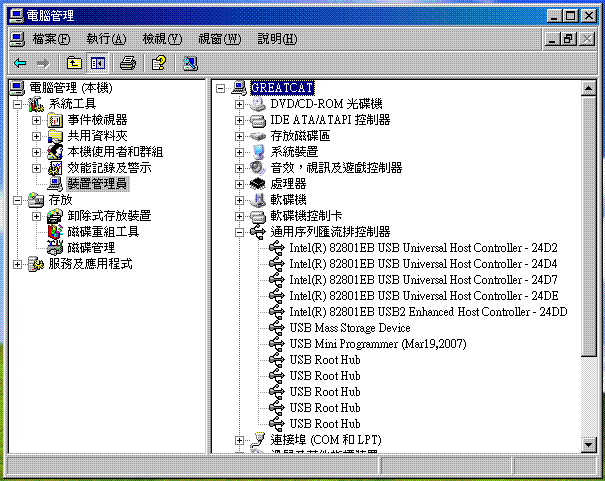Image resolution: width=605 pixels, height=481 pixels.
Task: Collapse the 通用序列匯流排控制器 node
Action: click(239, 232)
